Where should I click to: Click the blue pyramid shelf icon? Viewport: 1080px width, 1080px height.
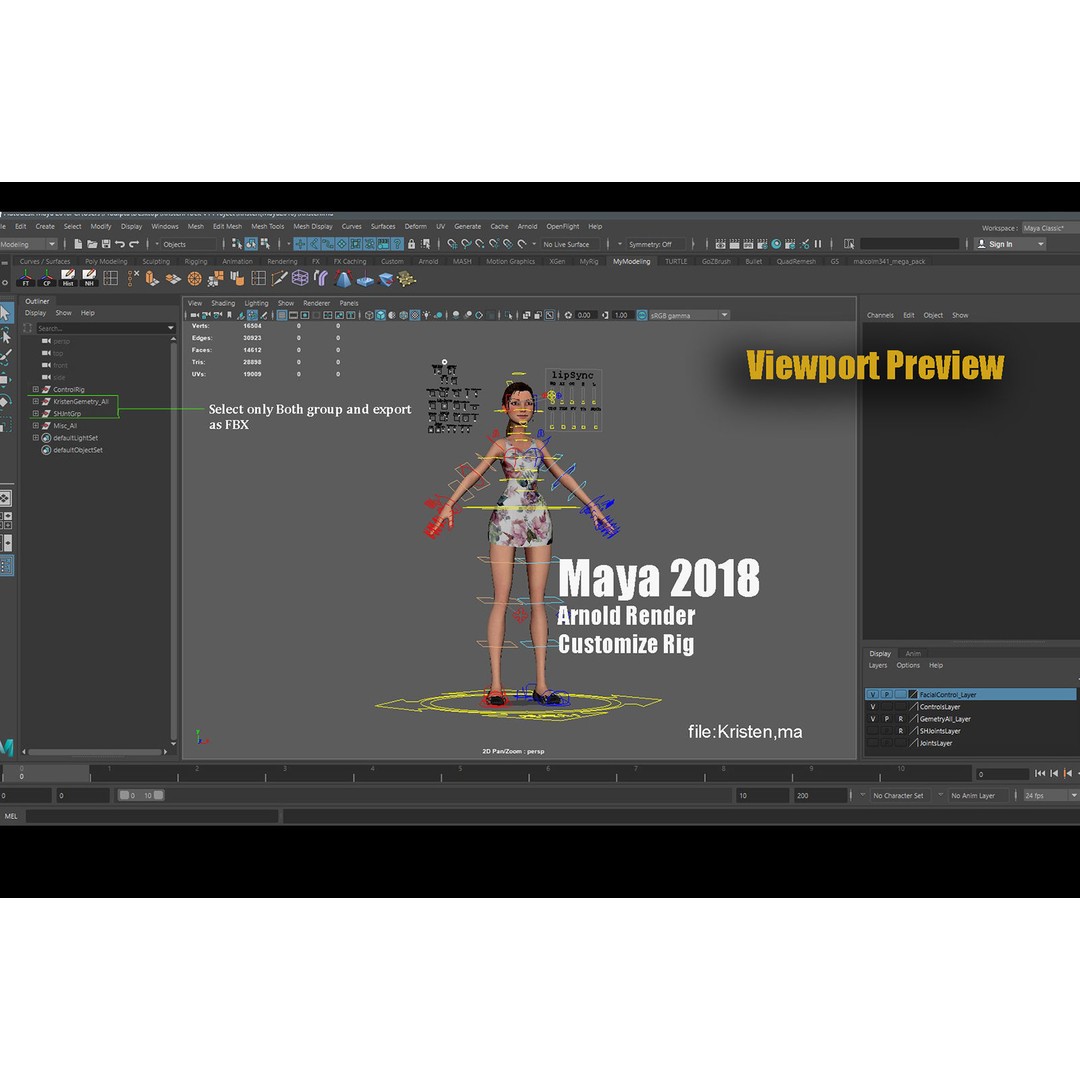343,278
